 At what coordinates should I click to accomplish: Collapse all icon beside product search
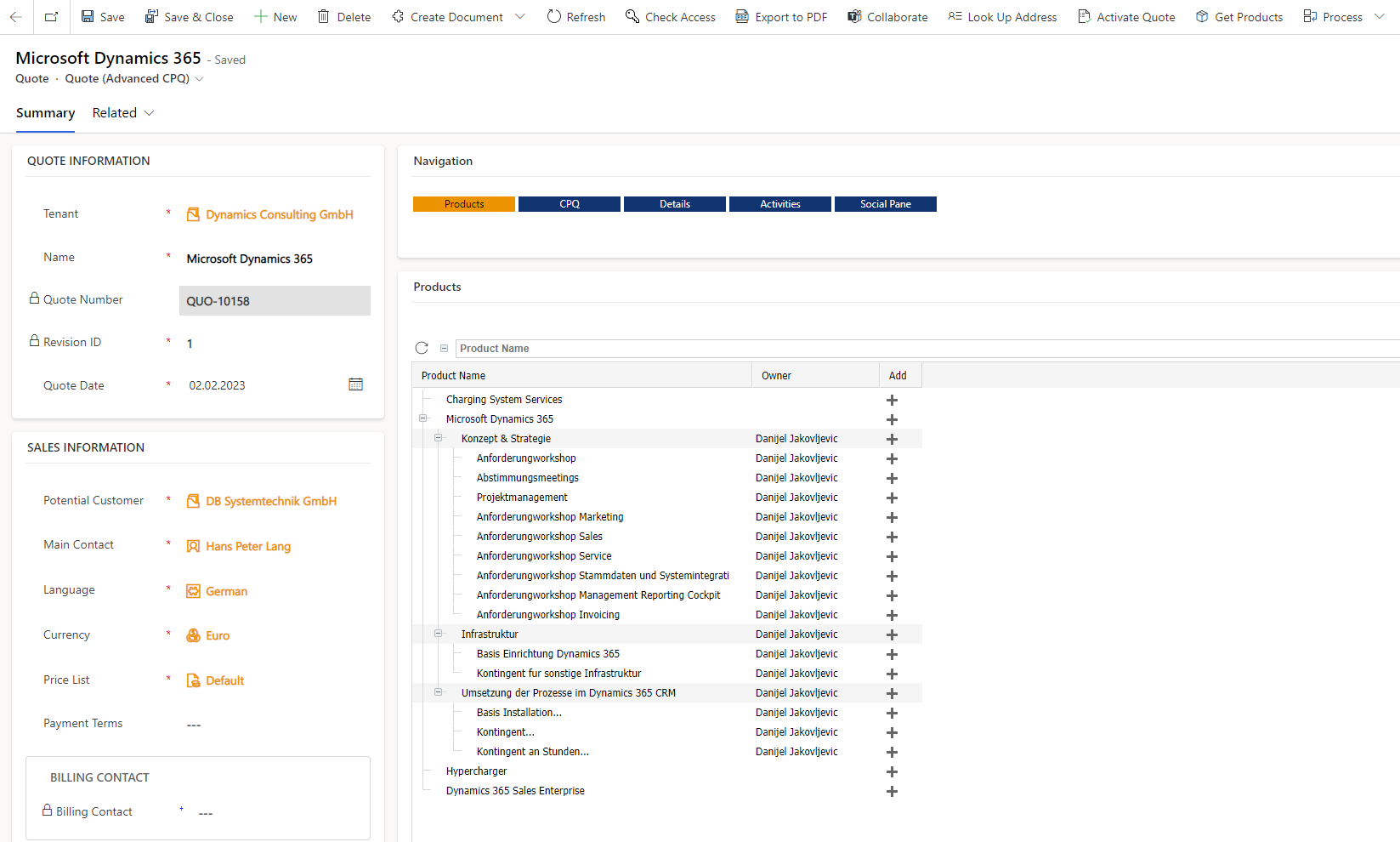tap(444, 348)
